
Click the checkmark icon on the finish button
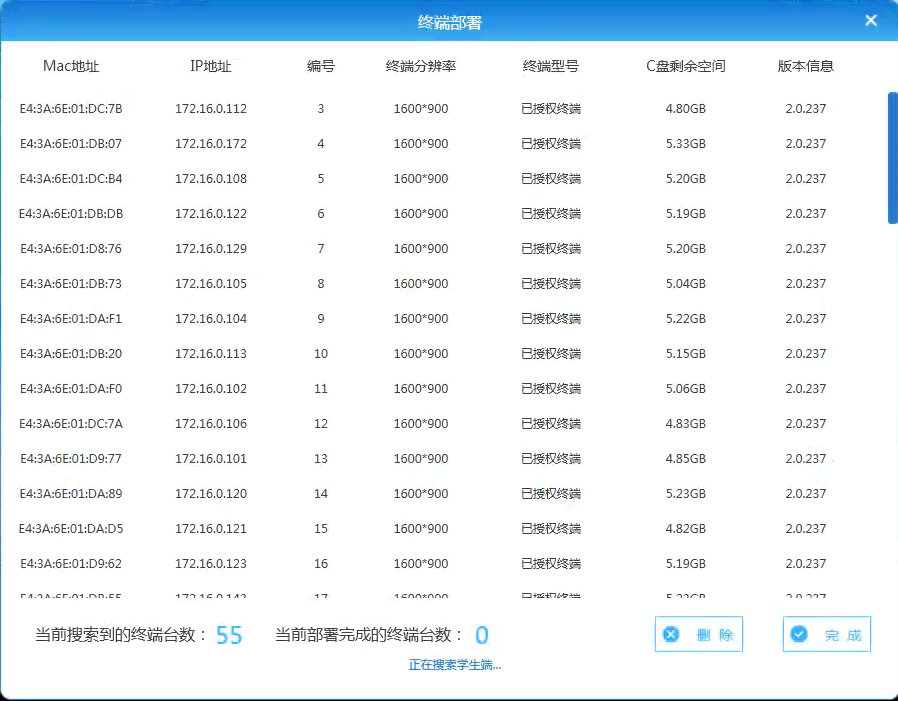(798, 634)
